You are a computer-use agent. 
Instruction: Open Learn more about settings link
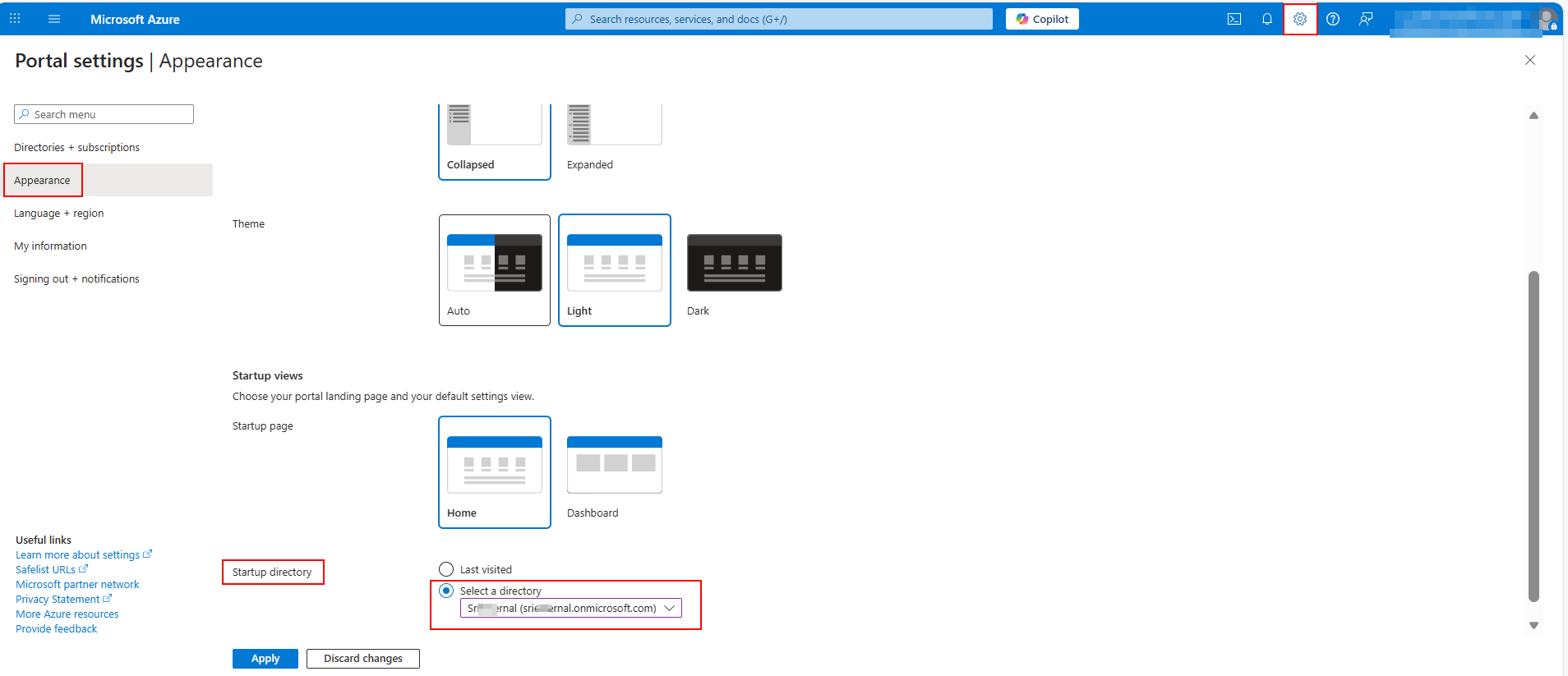pyautogui.click(x=83, y=554)
